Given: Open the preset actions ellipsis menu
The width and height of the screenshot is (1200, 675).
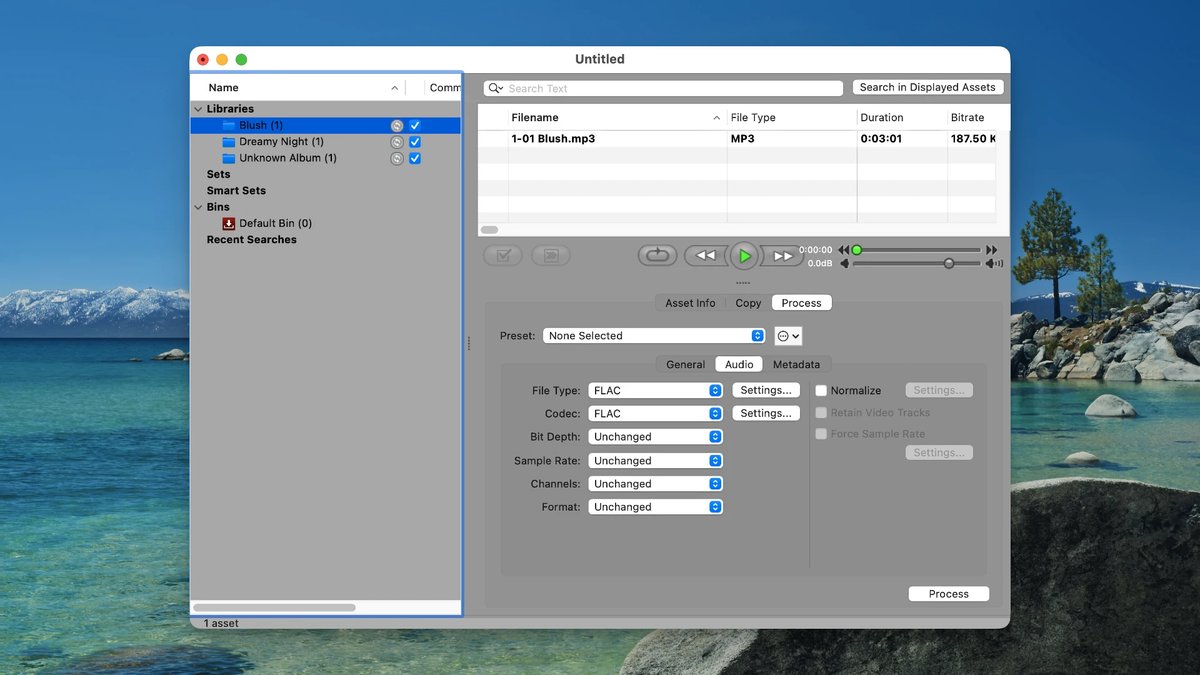Looking at the screenshot, I should tap(788, 336).
